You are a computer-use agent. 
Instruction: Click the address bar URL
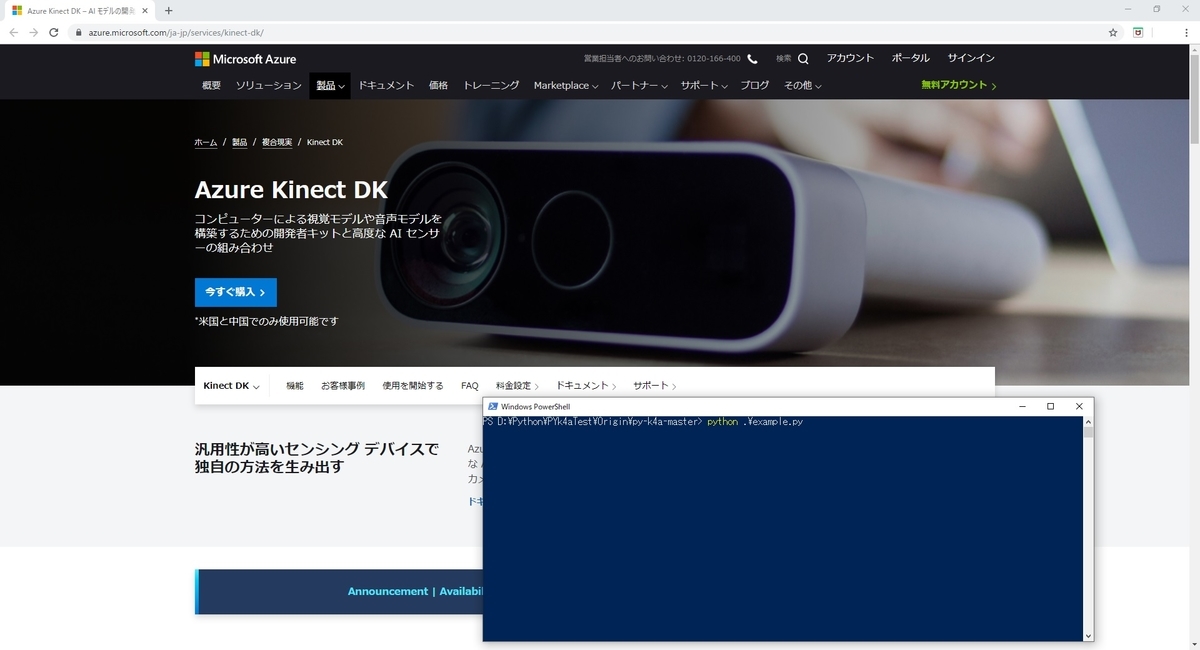point(176,32)
